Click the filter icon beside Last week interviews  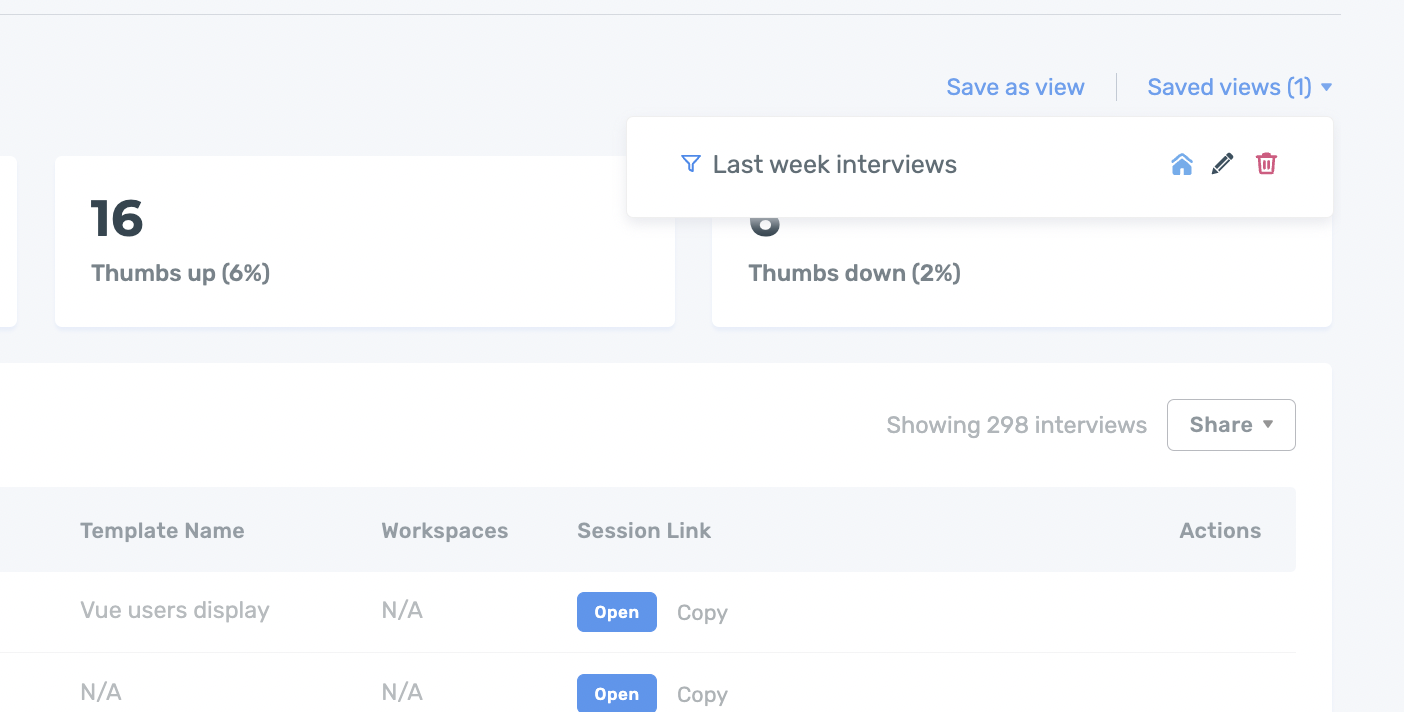tap(690, 164)
